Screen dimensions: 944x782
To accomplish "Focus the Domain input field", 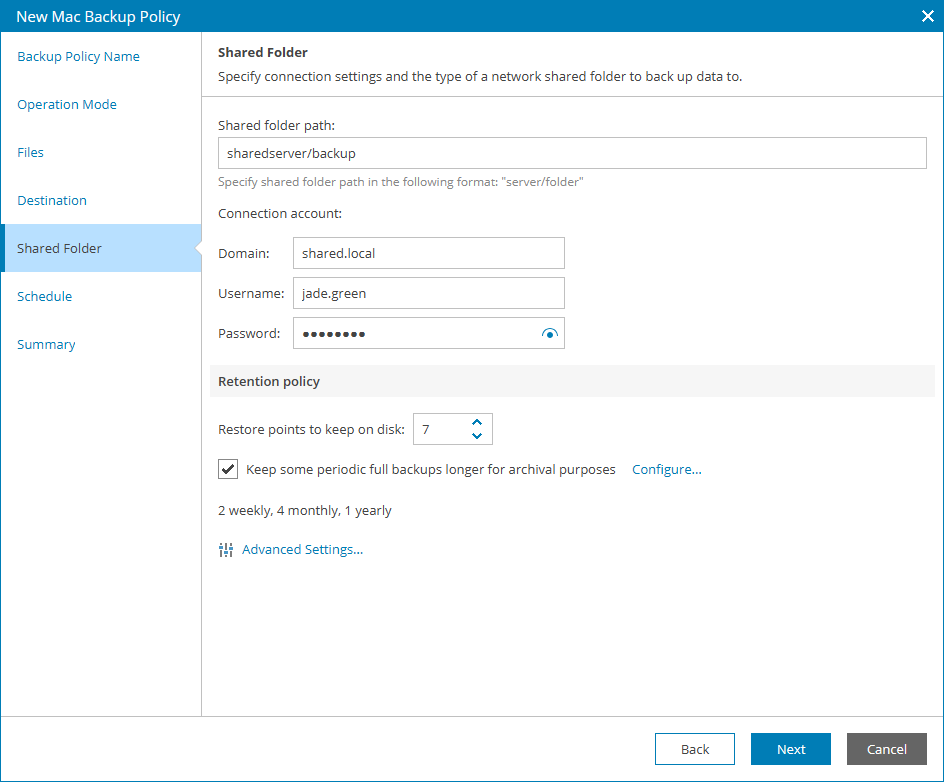I will click(429, 254).
